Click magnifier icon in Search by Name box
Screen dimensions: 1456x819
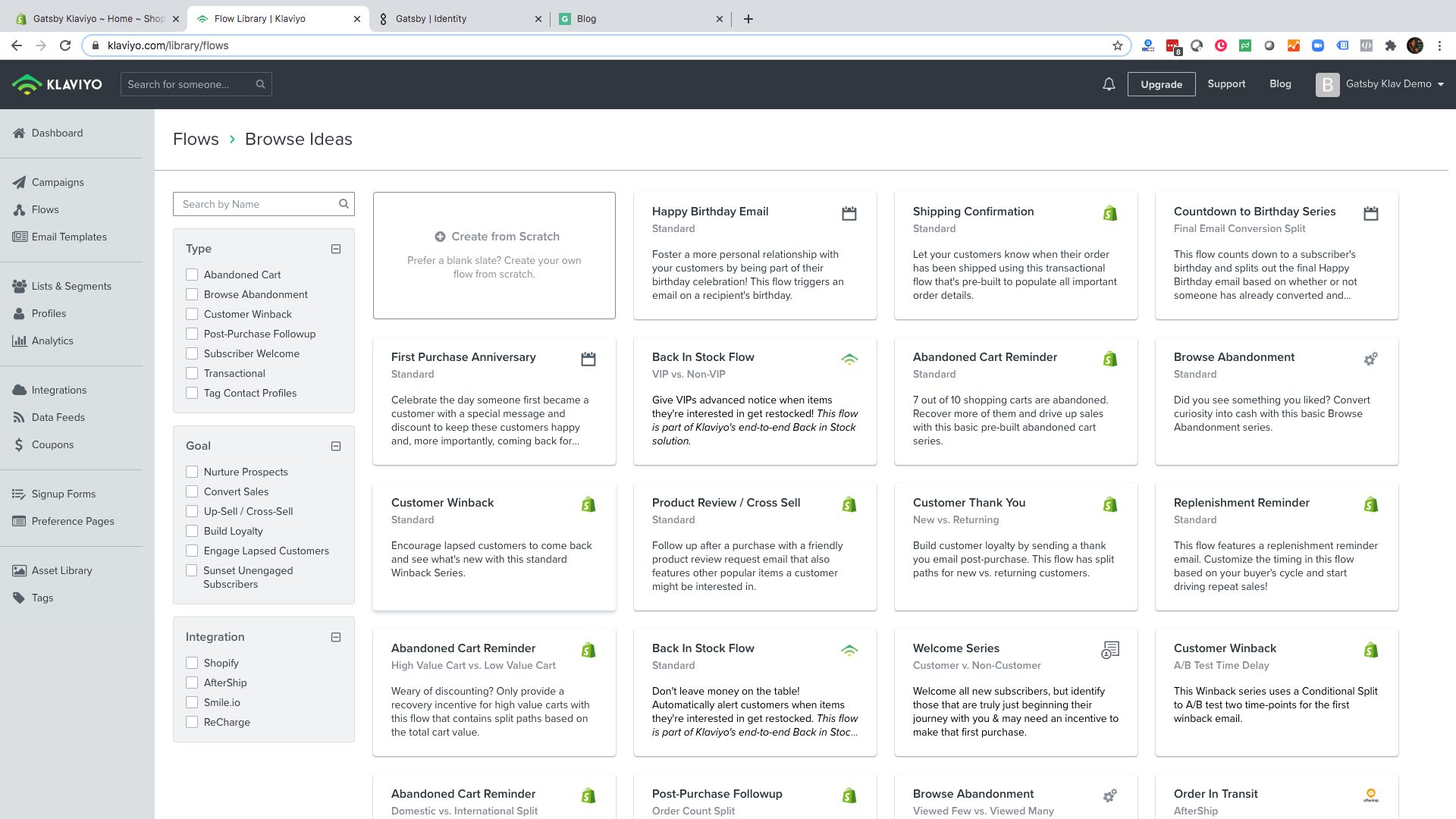pyautogui.click(x=344, y=204)
